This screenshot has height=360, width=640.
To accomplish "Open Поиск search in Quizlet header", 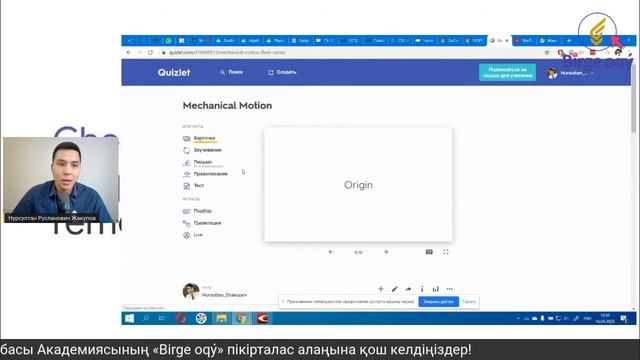I will tap(231, 72).
